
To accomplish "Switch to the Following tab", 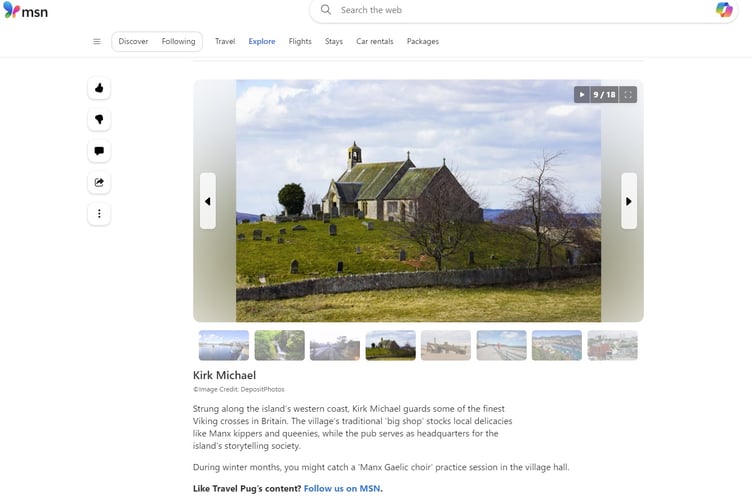I will [x=178, y=41].
